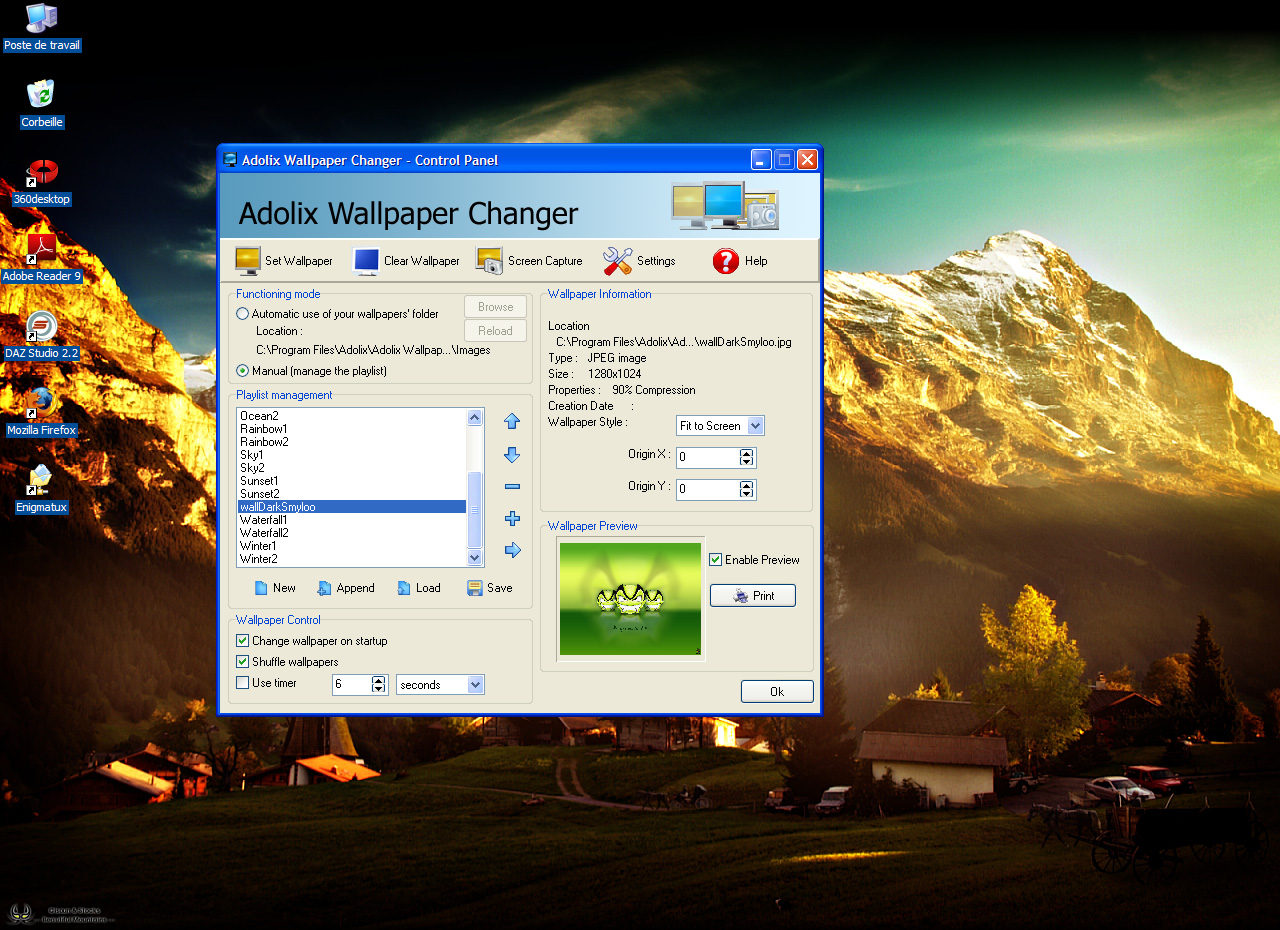Select wallDarkSmyloo in the playlist
Image resolution: width=1280 pixels, height=930 pixels.
pyautogui.click(x=352, y=507)
